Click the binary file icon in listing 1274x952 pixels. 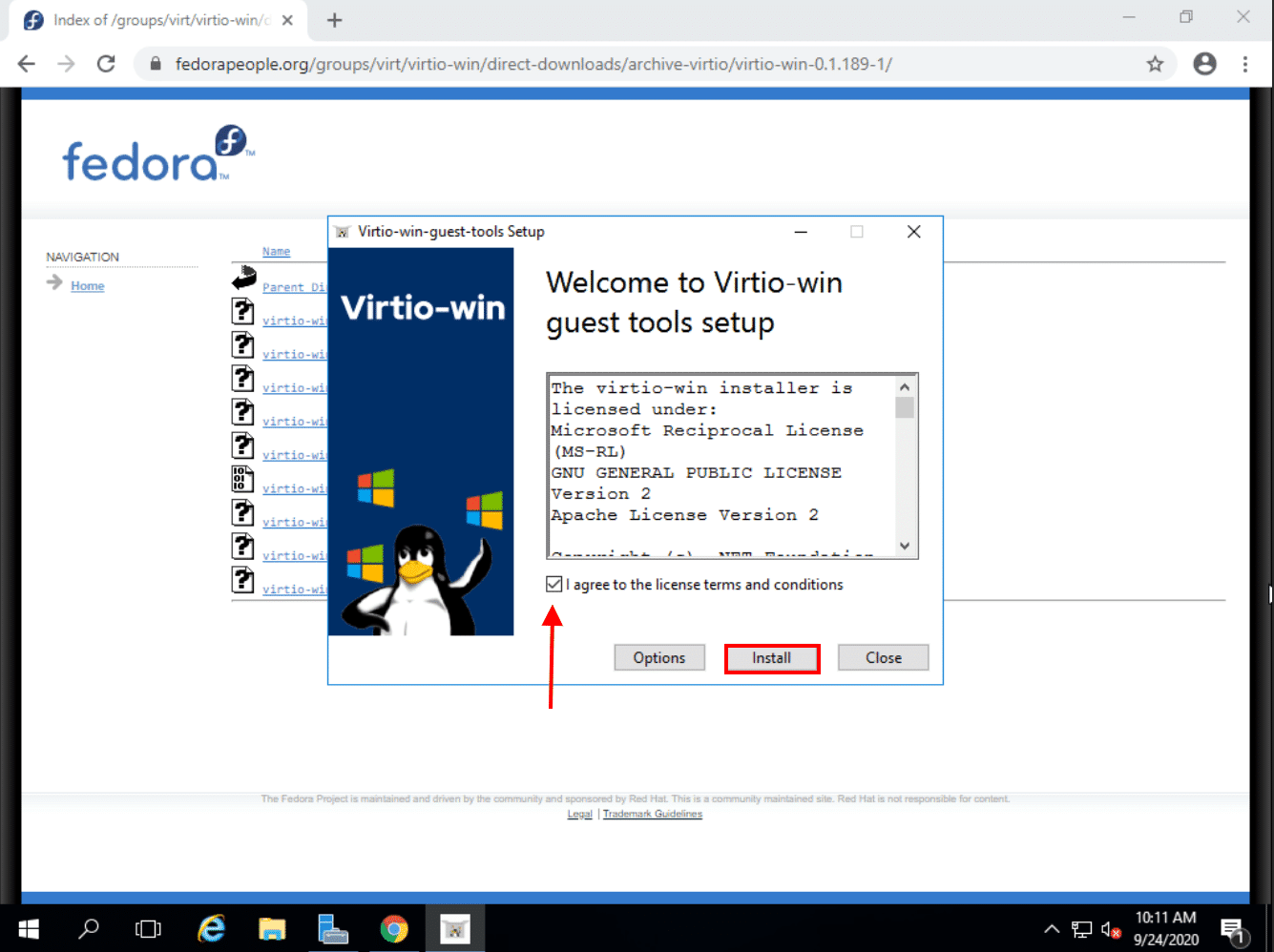(243, 479)
